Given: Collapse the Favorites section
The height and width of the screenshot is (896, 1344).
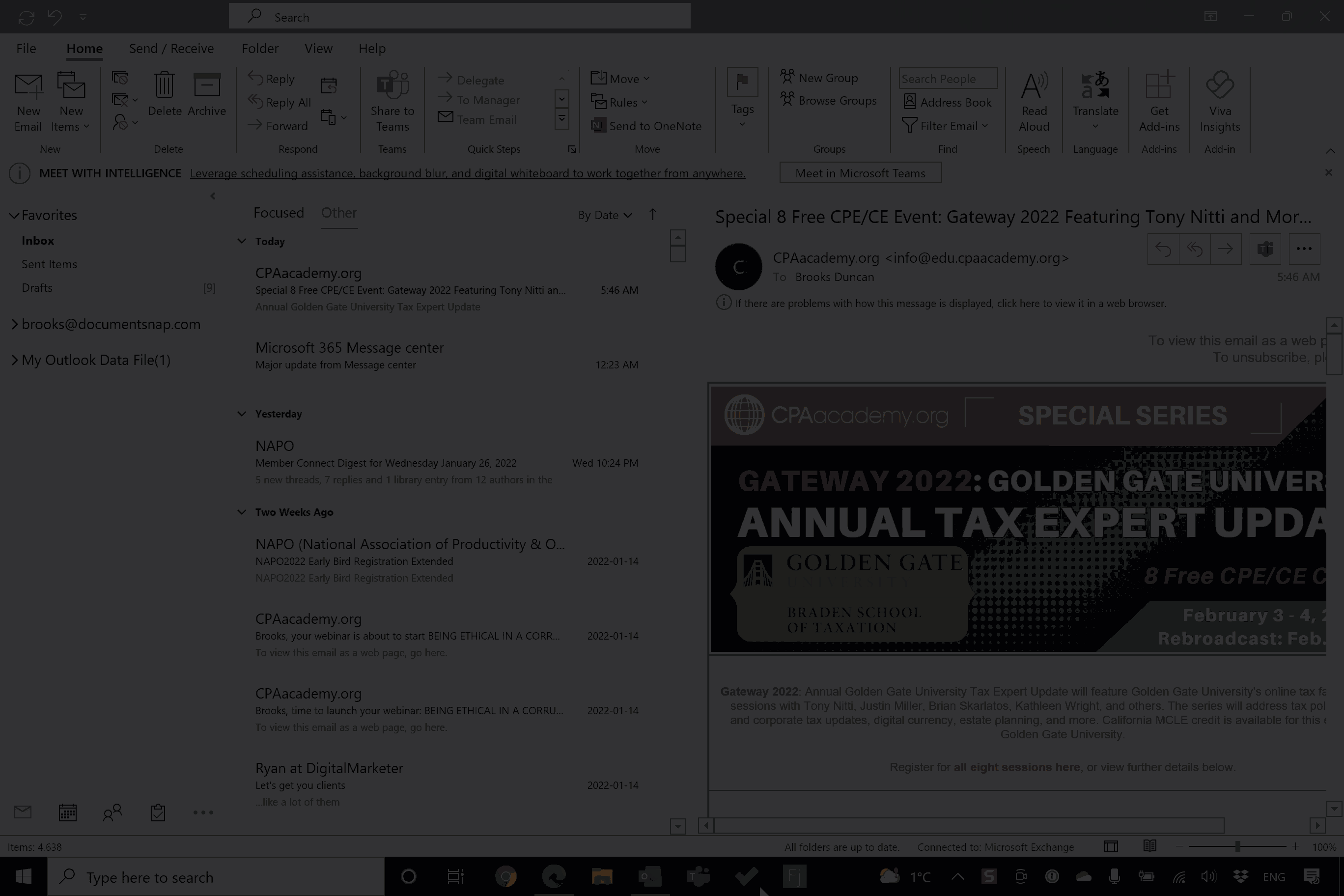Looking at the screenshot, I should (x=14, y=216).
